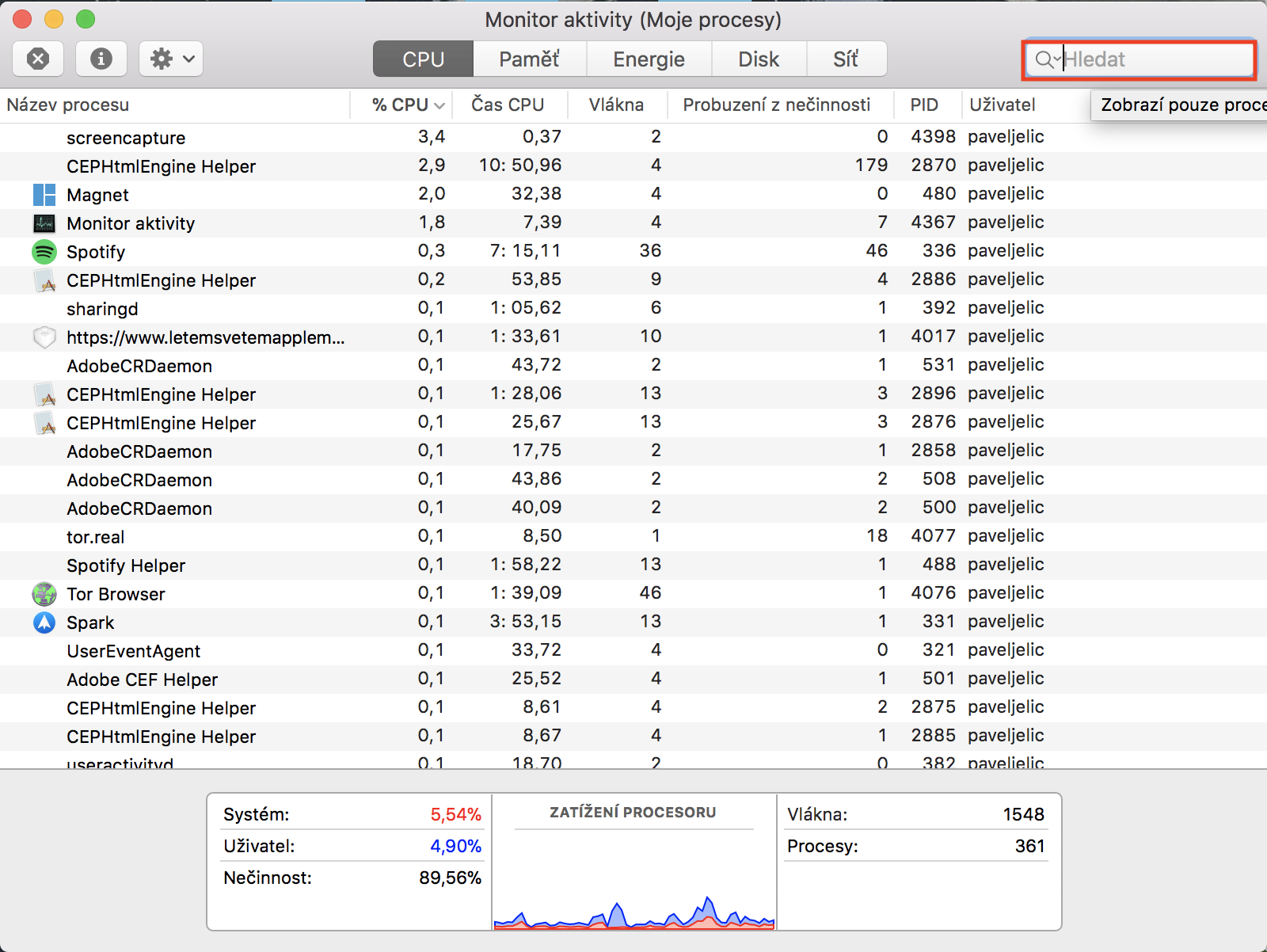The height and width of the screenshot is (952, 1267).
Task: Select CEPHtmlEngine Helper with PID 2885
Action: pyautogui.click(x=633, y=737)
